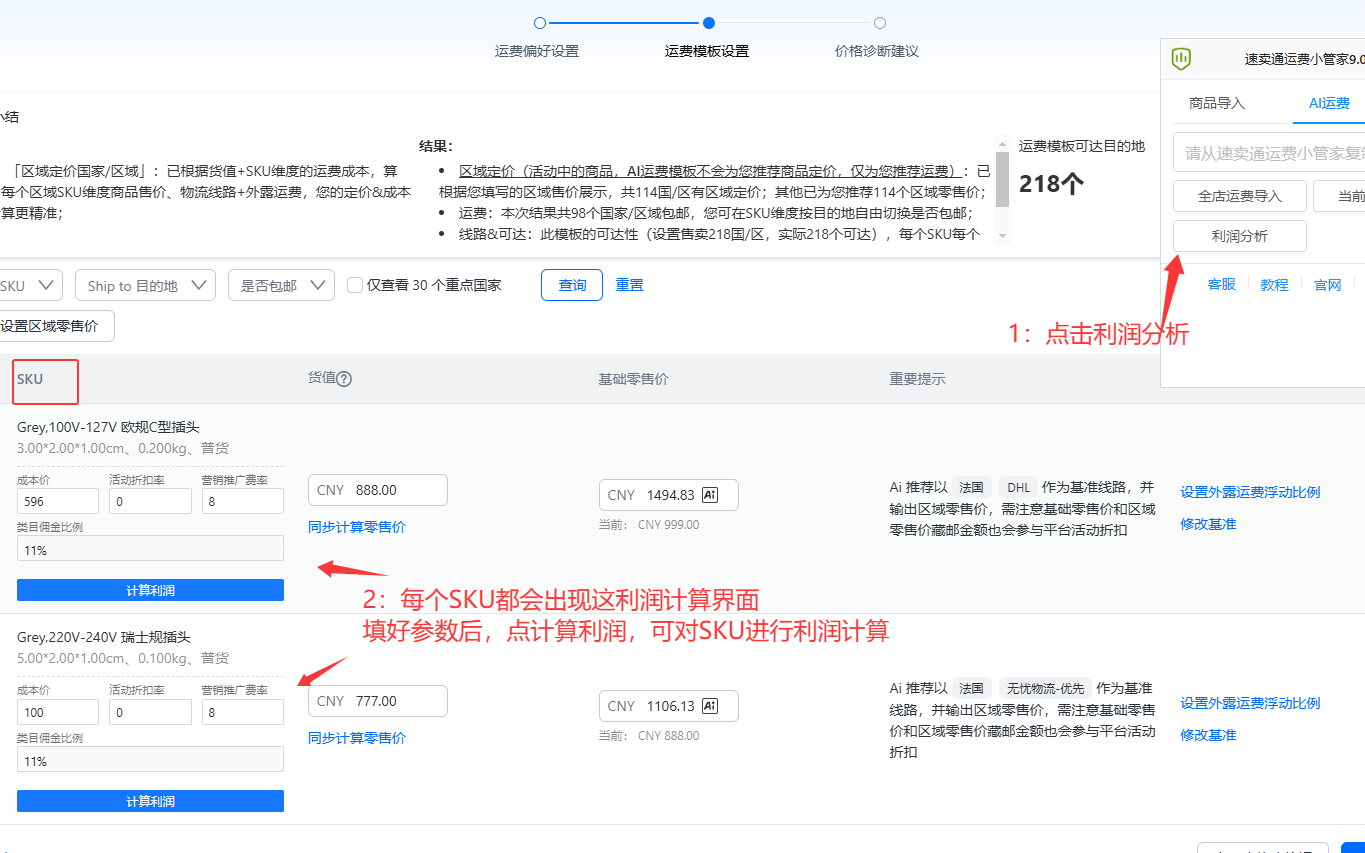The height and width of the screenshot is (853, 1365).
Task: Click the 价格诊断建议 step circle indicator
Action: [x=879, y=23]
